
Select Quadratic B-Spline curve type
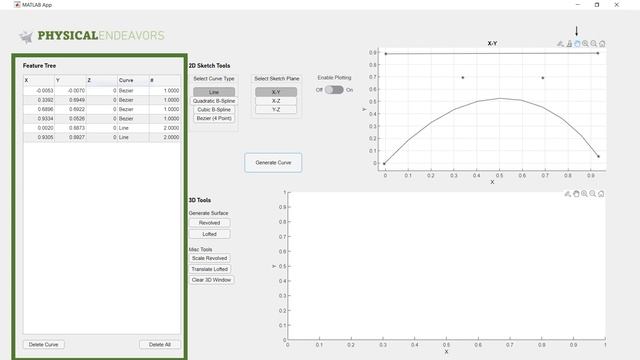coord(214,101)
